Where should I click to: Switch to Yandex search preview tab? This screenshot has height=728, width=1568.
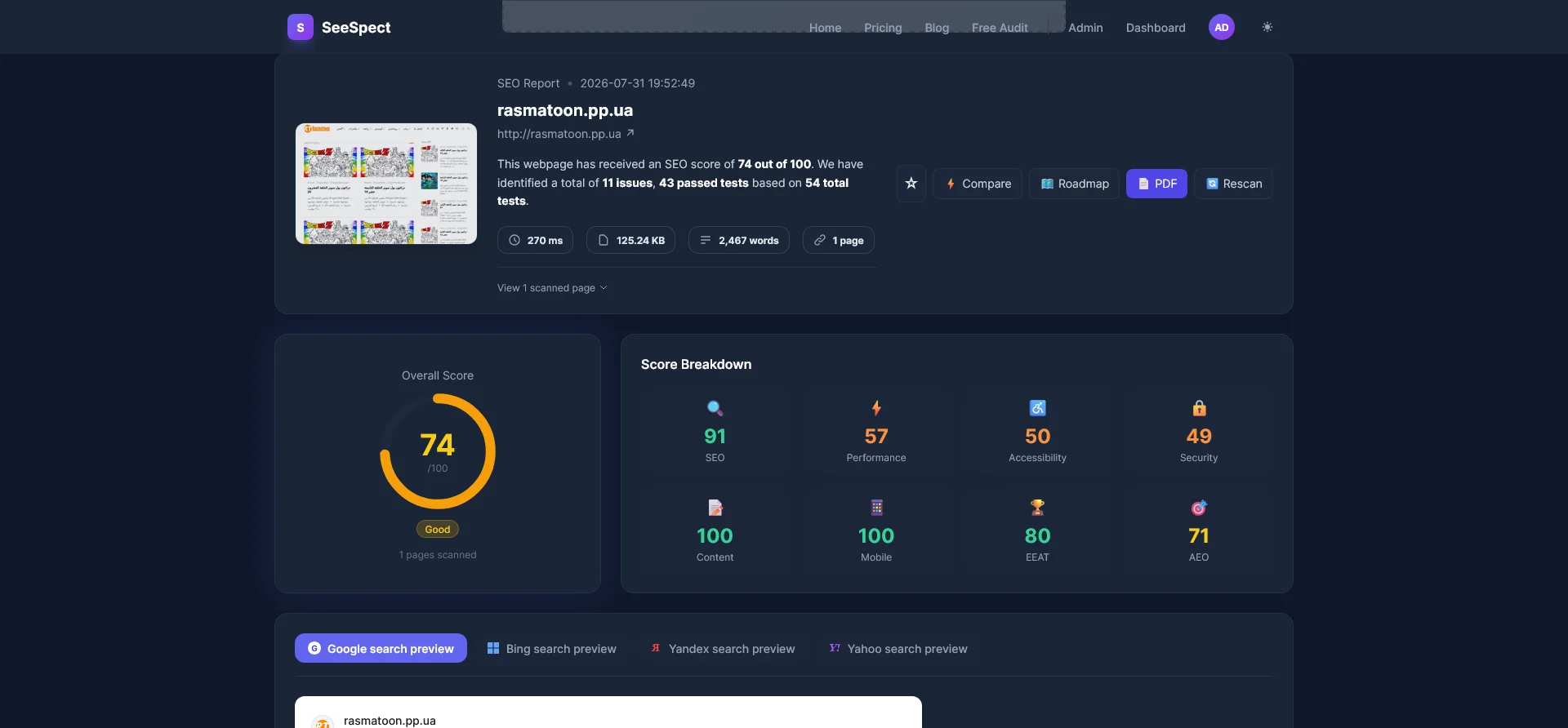723,648
